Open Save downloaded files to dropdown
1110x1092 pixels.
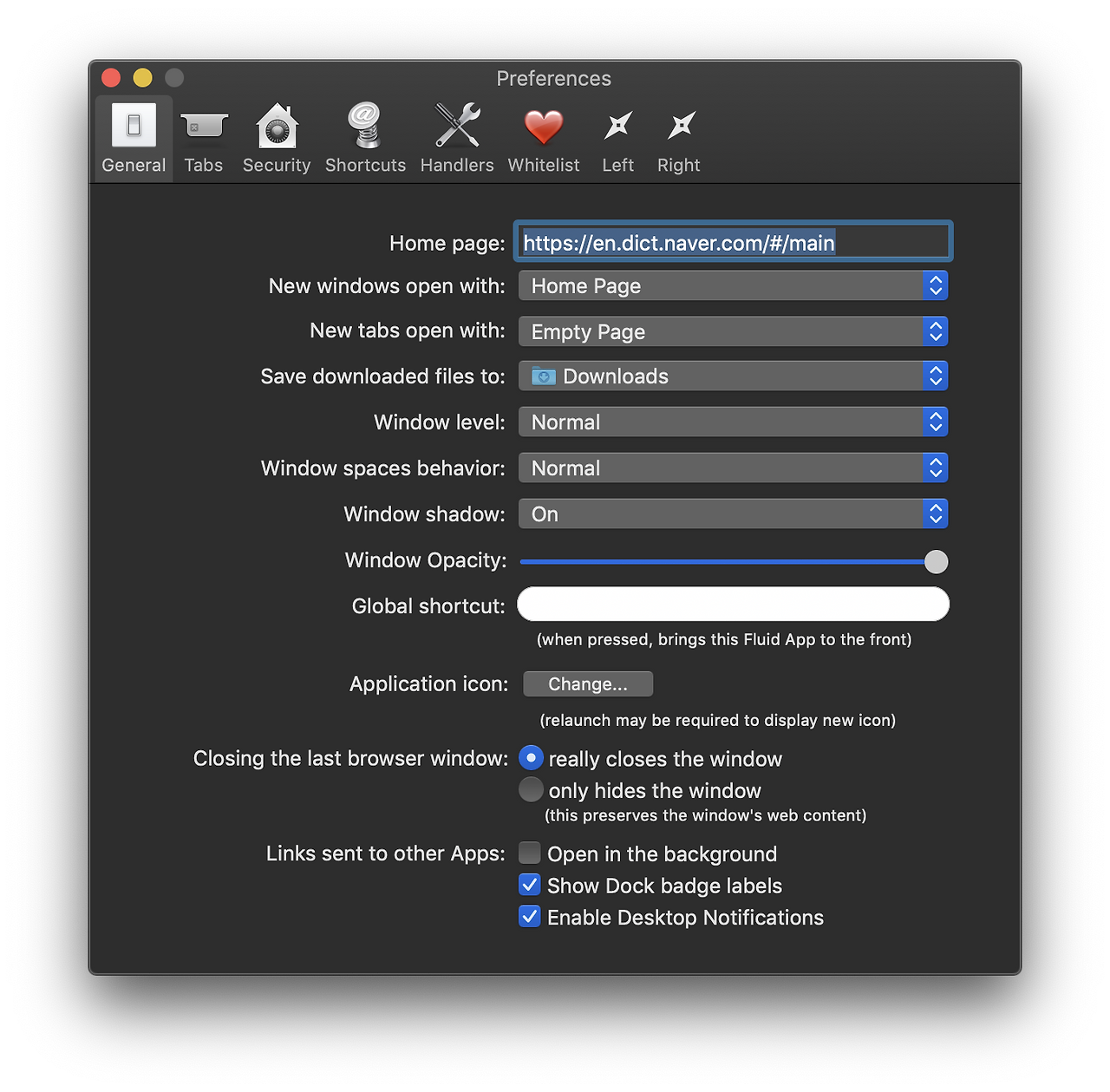(x=733, y=376)
